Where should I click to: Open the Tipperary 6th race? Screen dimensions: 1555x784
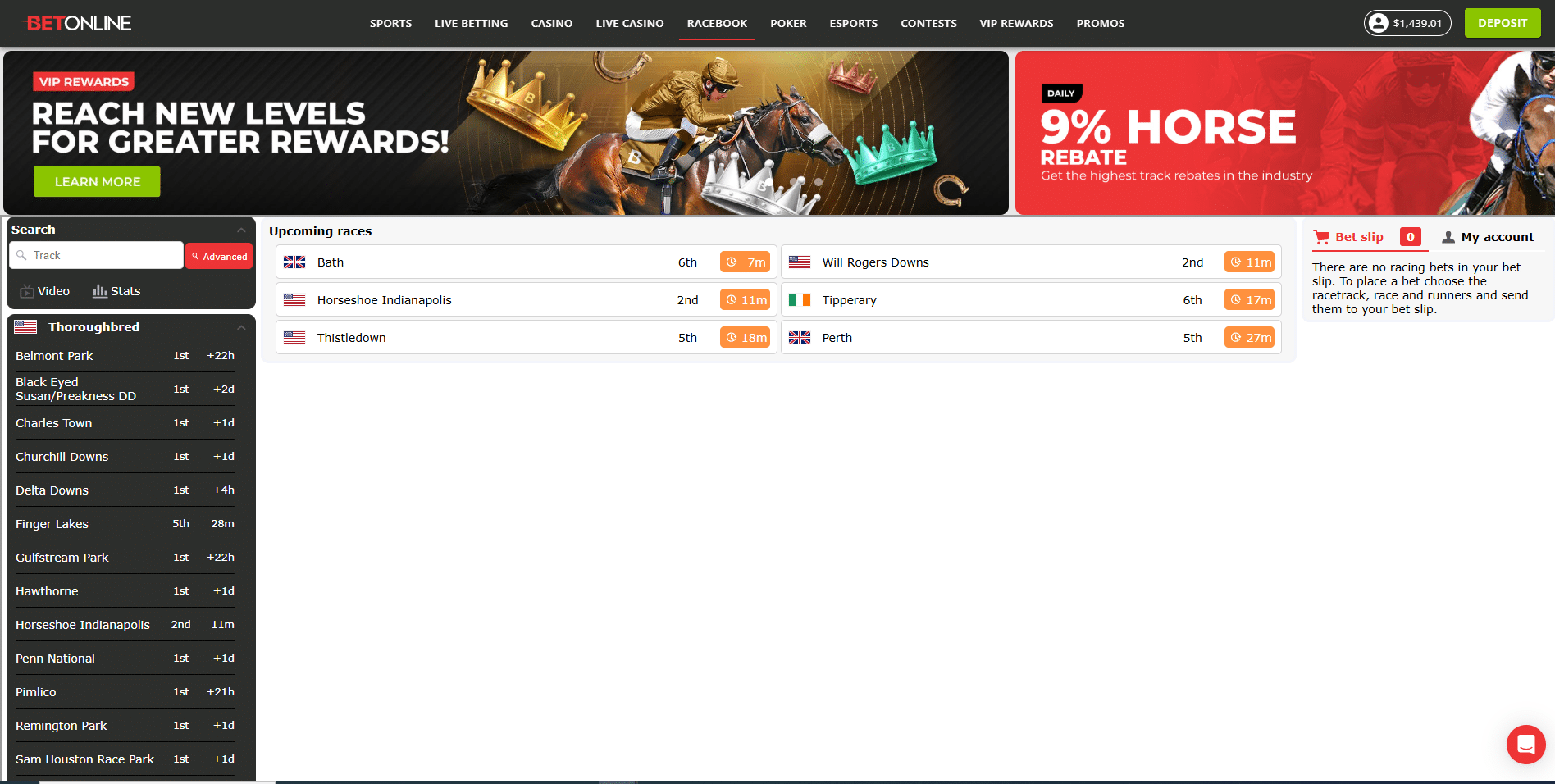[1031, 299]
